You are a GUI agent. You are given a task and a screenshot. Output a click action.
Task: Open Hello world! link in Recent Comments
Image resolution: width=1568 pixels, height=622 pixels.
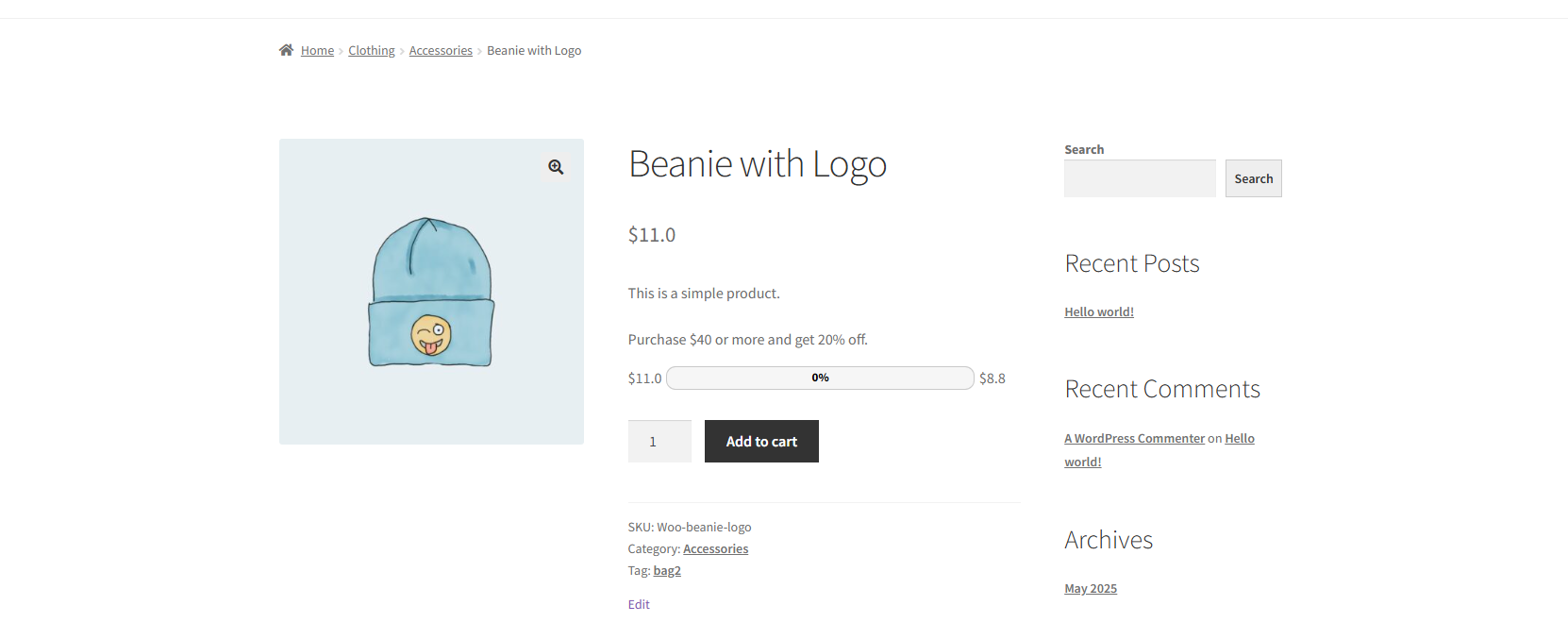tap(1239, 439)
